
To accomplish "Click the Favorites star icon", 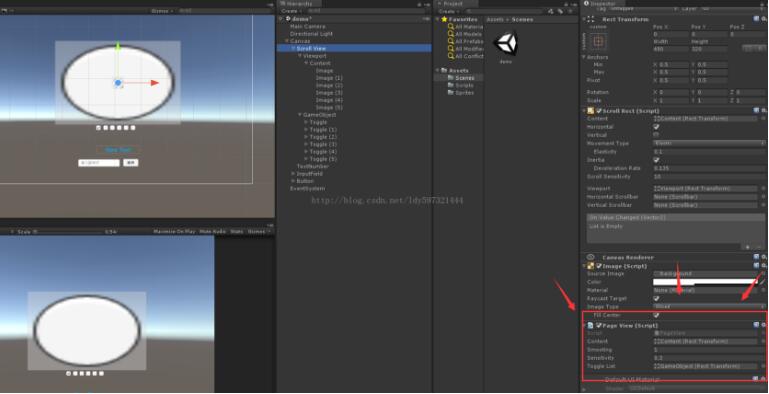I will pos(444,19).
